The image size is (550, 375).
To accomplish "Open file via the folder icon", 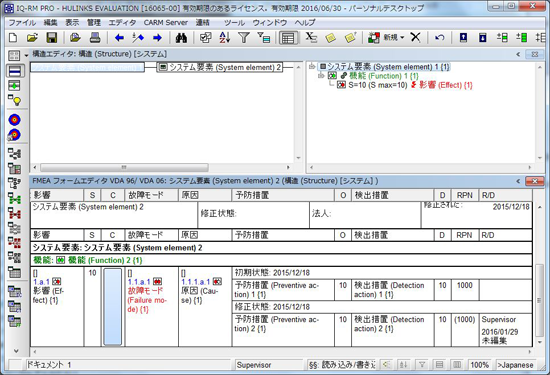I will point(32,38).
